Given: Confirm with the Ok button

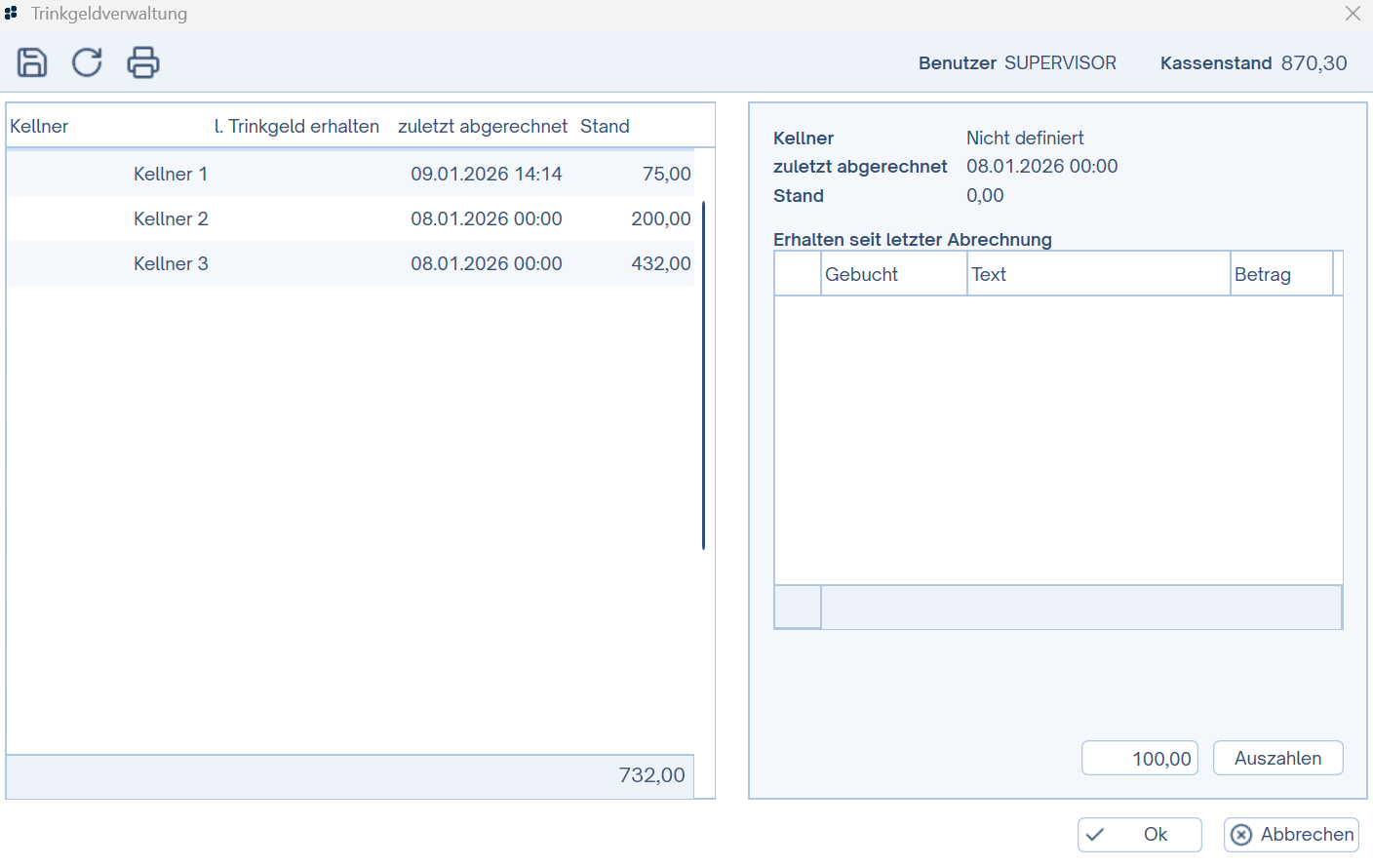Looking at the screenshot, I should point(1139,835).
